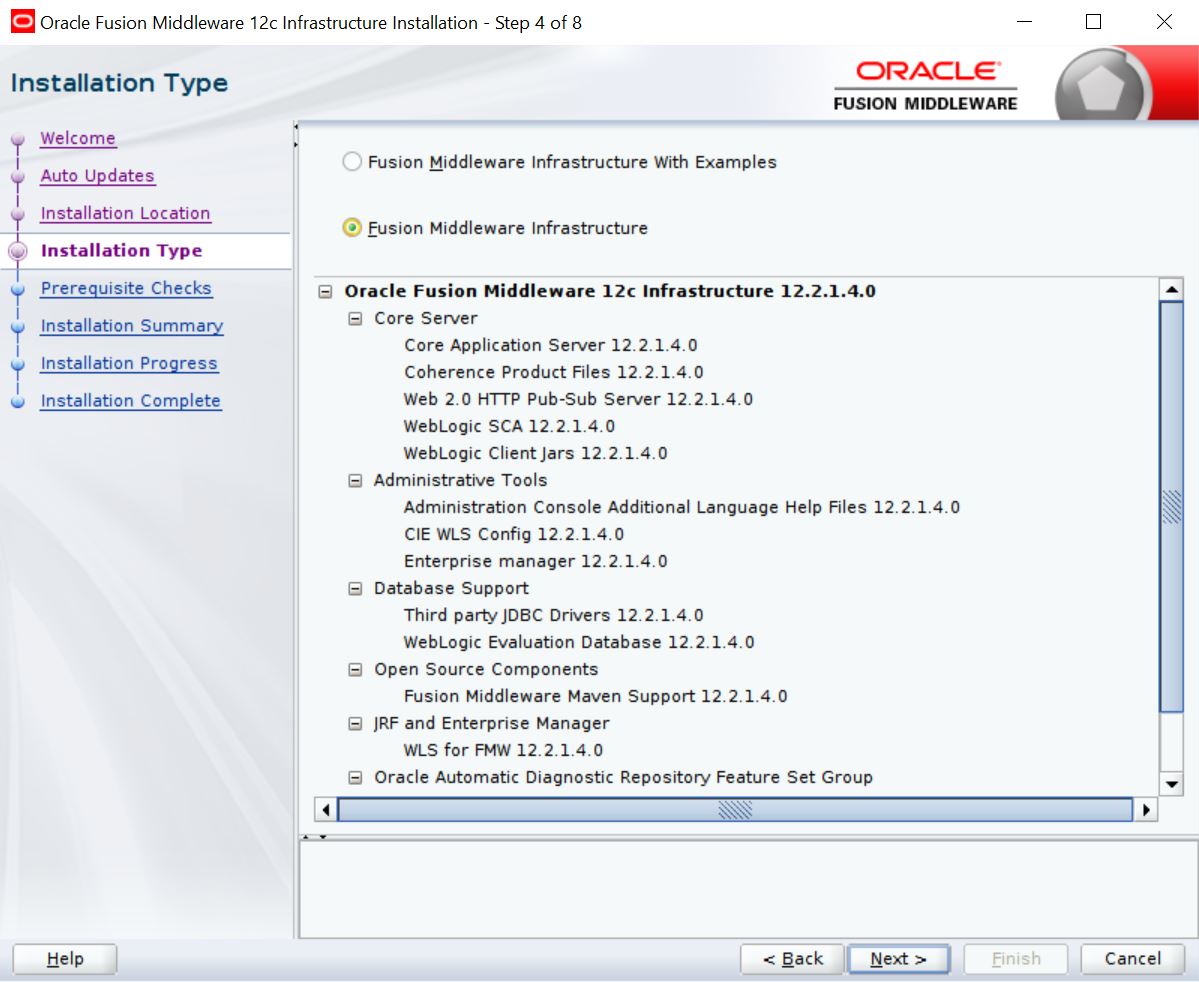Return to the Installation Location step

(x=125, y=213)
